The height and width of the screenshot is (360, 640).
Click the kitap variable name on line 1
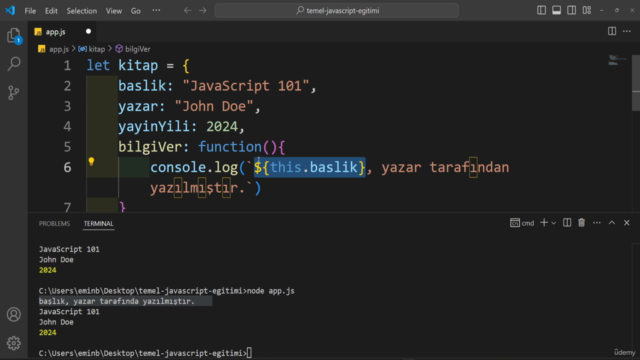click(138, 66)
